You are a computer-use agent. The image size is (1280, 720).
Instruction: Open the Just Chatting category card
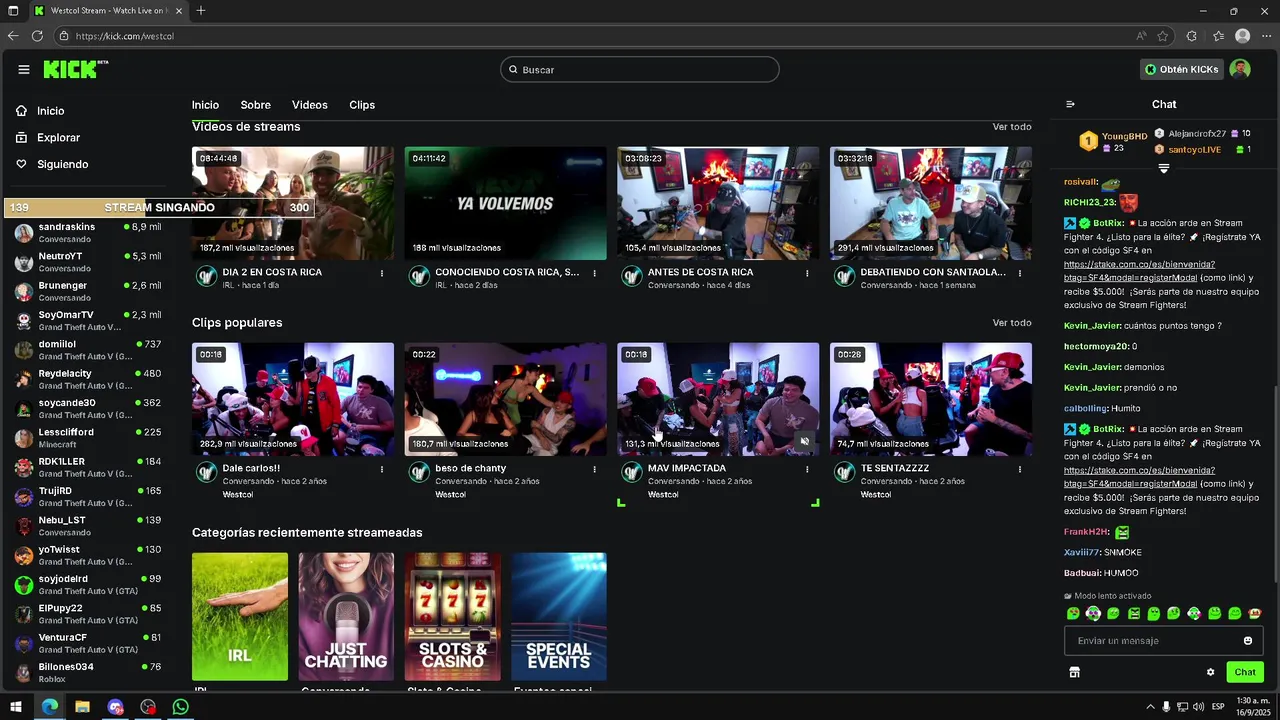tap(346, 617)
